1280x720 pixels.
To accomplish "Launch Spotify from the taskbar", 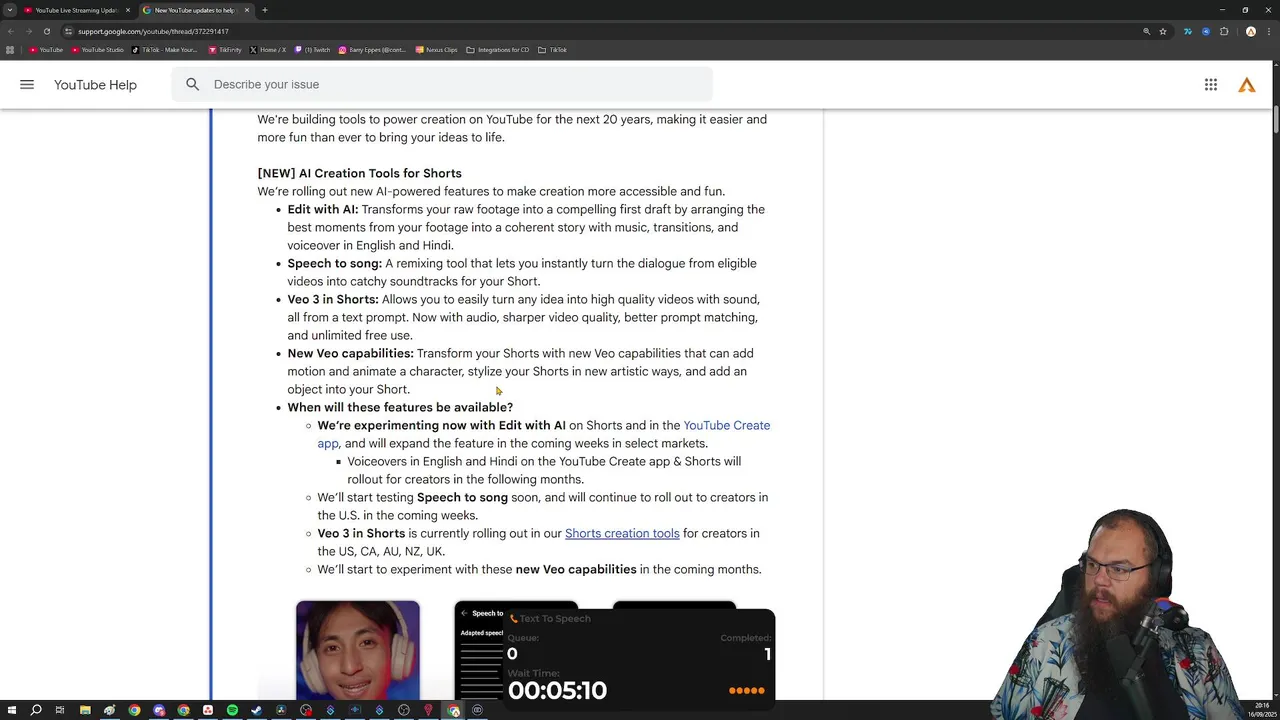I will tap(232, 710).
